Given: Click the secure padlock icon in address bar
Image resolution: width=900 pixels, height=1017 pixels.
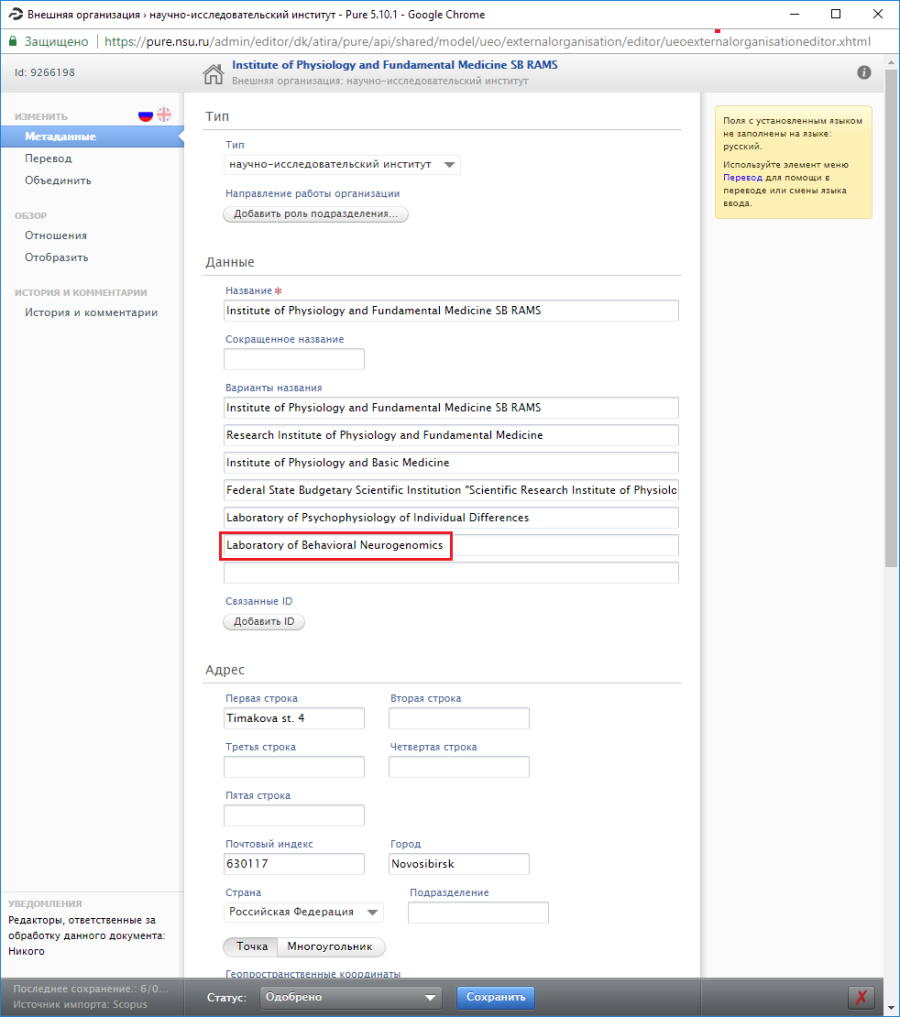Looking at the screenshot, I should [x=13, y=42].
